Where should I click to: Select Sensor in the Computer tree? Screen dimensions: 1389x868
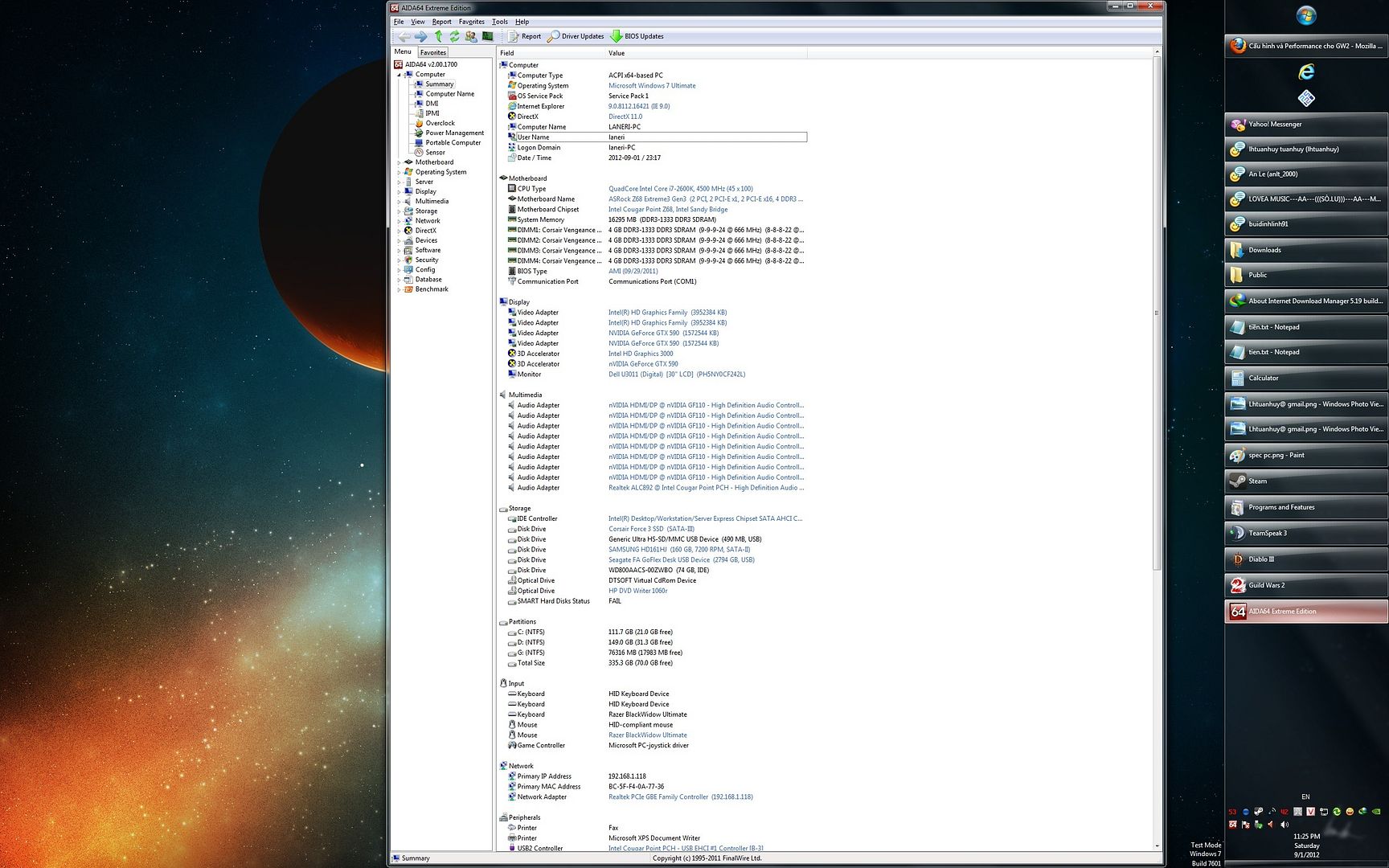[x=435, y=153]
